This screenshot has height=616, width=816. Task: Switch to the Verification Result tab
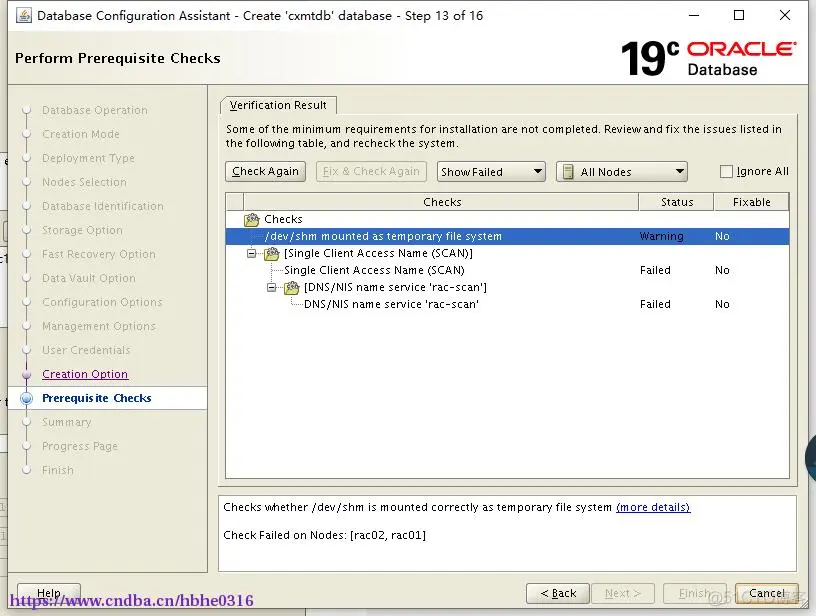click(x=278, y=105)
